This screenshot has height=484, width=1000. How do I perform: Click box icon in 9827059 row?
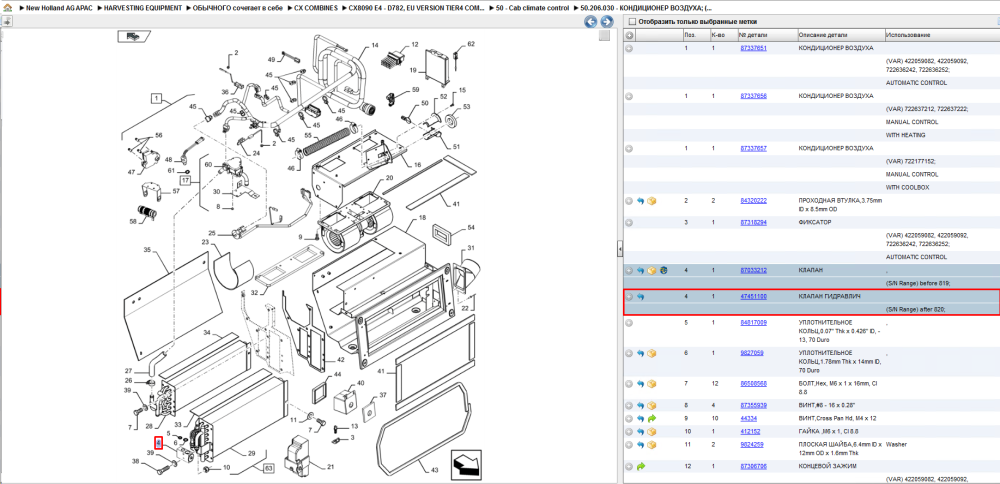pyautogui.click(x=652, y=353)
